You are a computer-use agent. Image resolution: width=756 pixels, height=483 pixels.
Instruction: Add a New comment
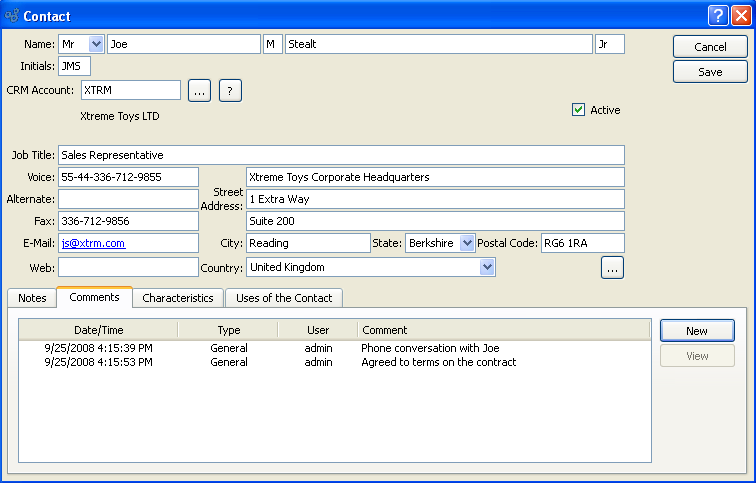click(x=697, y=331)
